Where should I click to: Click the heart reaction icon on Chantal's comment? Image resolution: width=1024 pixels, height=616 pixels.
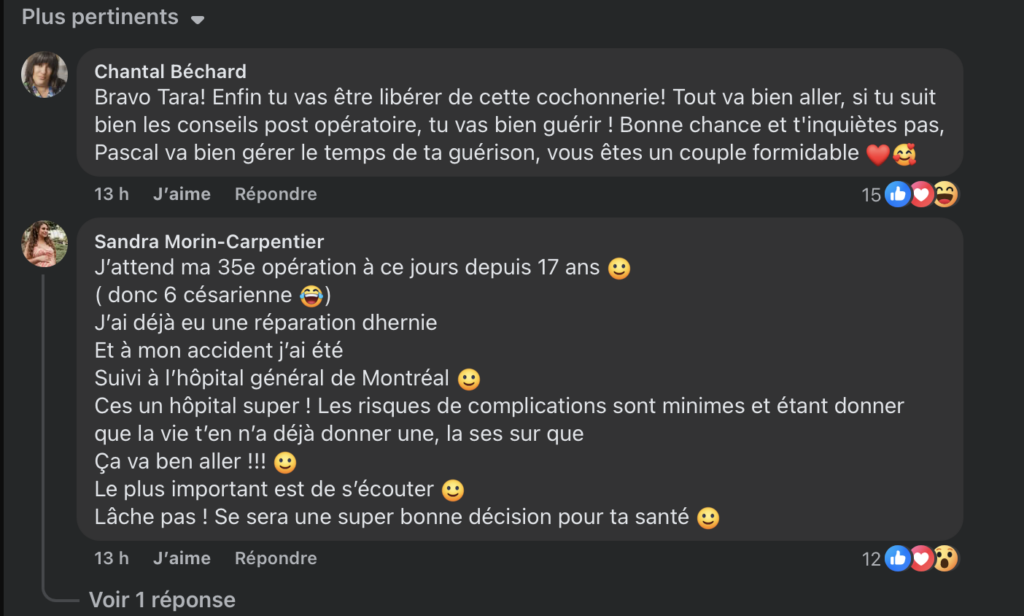[x=921, y=194]
